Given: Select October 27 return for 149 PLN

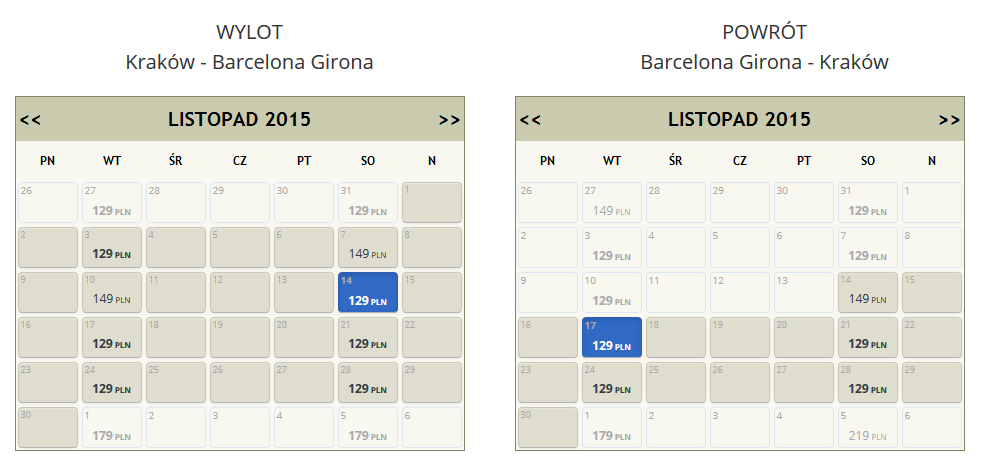Looking at the screenshot, I should pos(612,202).
